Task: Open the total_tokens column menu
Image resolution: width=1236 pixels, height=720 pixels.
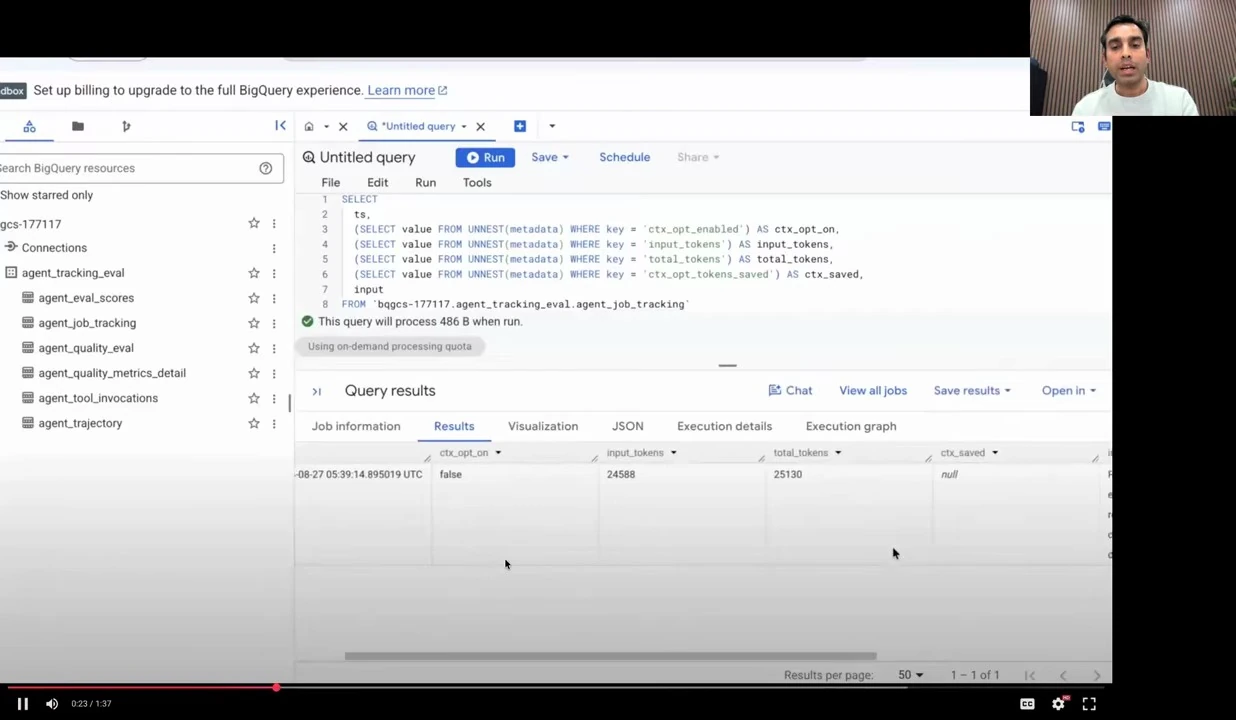Action: click(838, 453)
